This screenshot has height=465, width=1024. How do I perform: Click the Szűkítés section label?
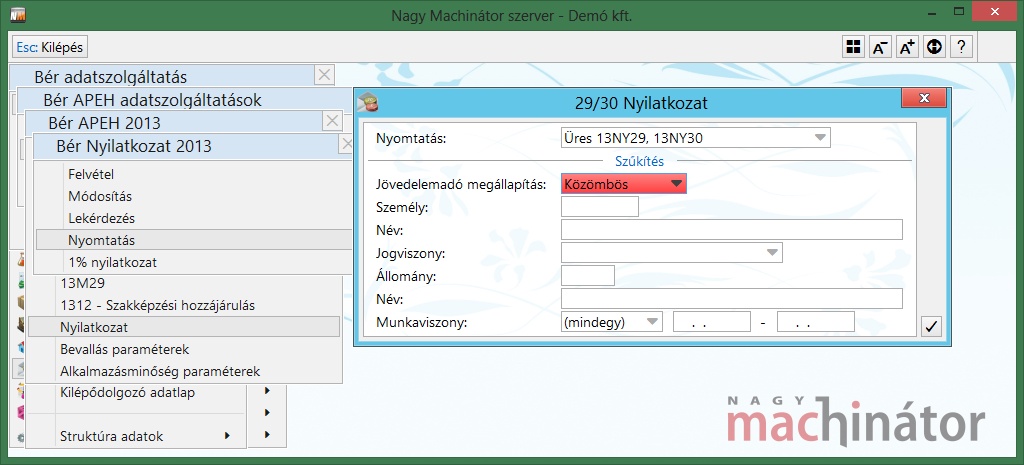(639, 161)
